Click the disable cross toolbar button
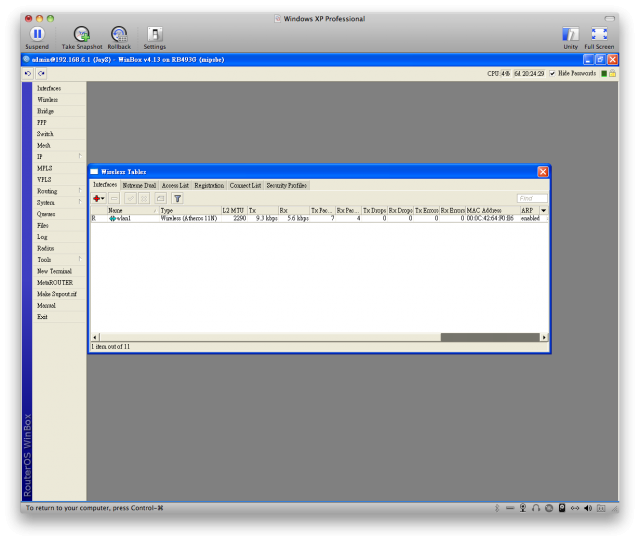The width and height of the screenshot is (640, 542). [x=144, y=198]
